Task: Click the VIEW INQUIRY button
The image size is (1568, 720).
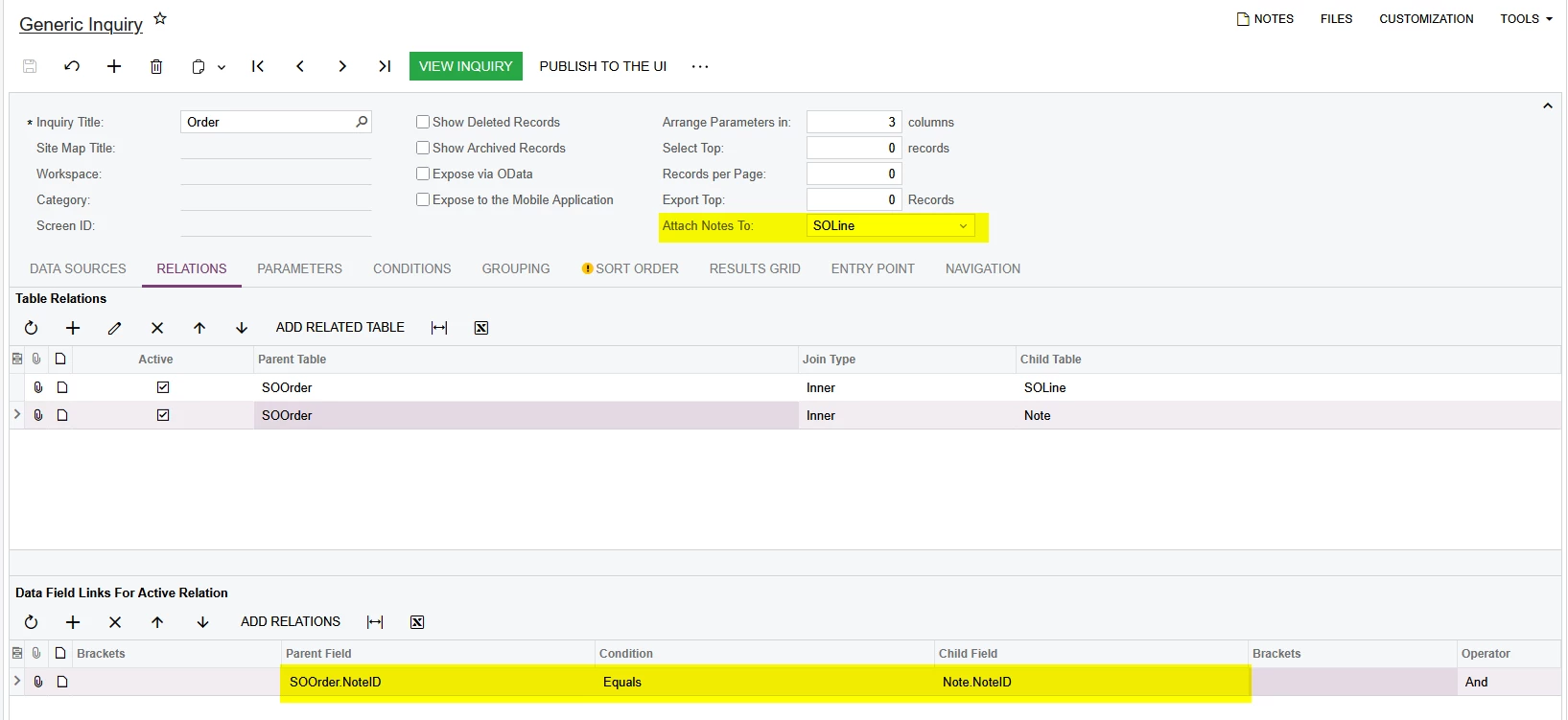Action: (x=466, y=66)
